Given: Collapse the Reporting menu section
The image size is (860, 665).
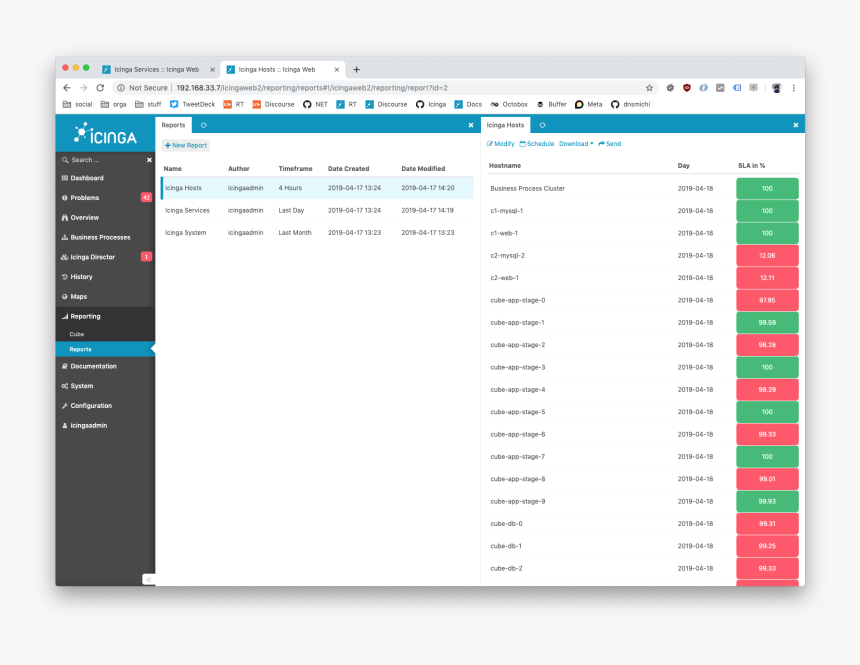Looking at the screenshot, I should (x=86, y=316).
